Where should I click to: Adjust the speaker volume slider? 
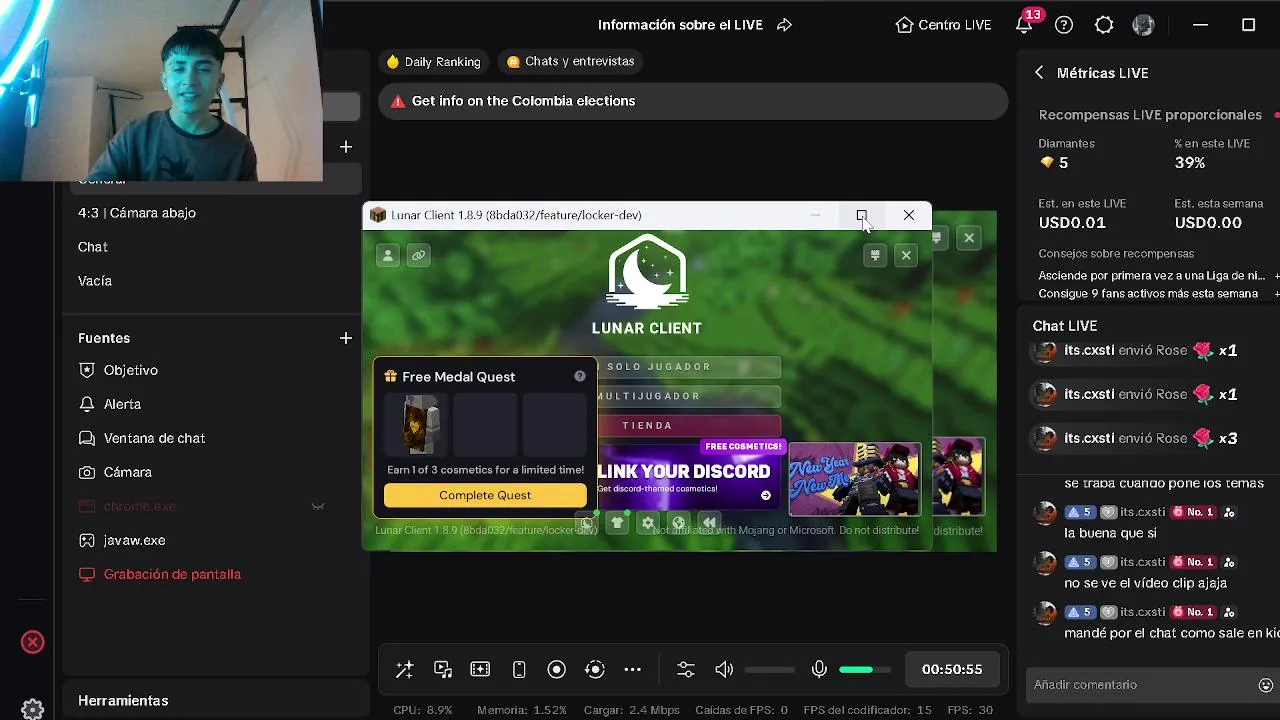pos(770,670)
